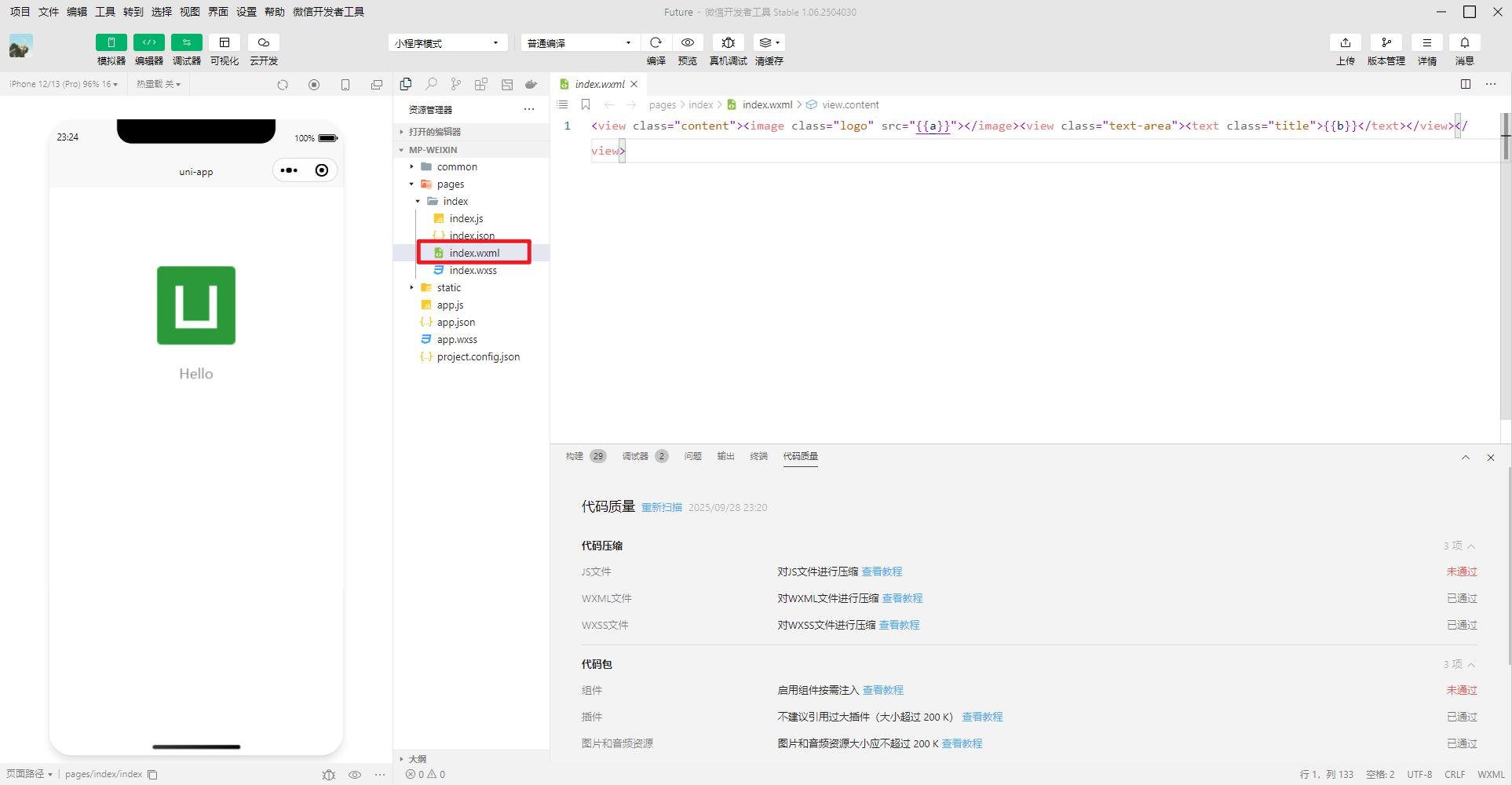
Task: Toggle the editor (编辑器) panel
Action: click(x=148, y=42)
